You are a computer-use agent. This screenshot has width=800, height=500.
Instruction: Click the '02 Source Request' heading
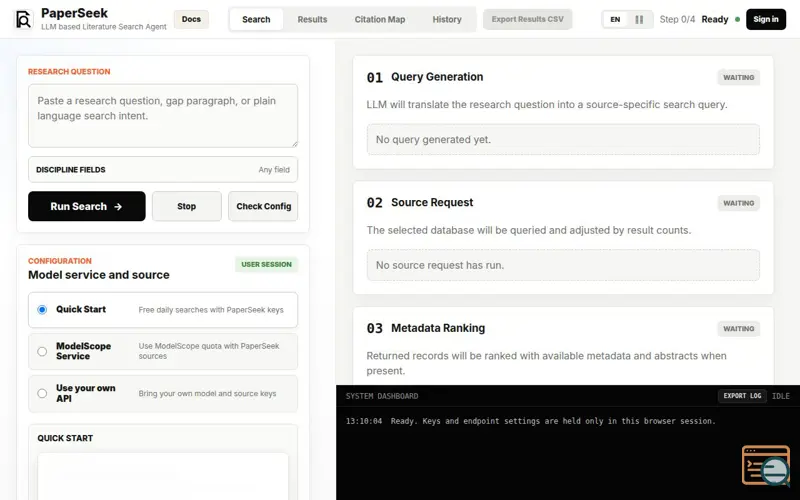pos(419,203)
